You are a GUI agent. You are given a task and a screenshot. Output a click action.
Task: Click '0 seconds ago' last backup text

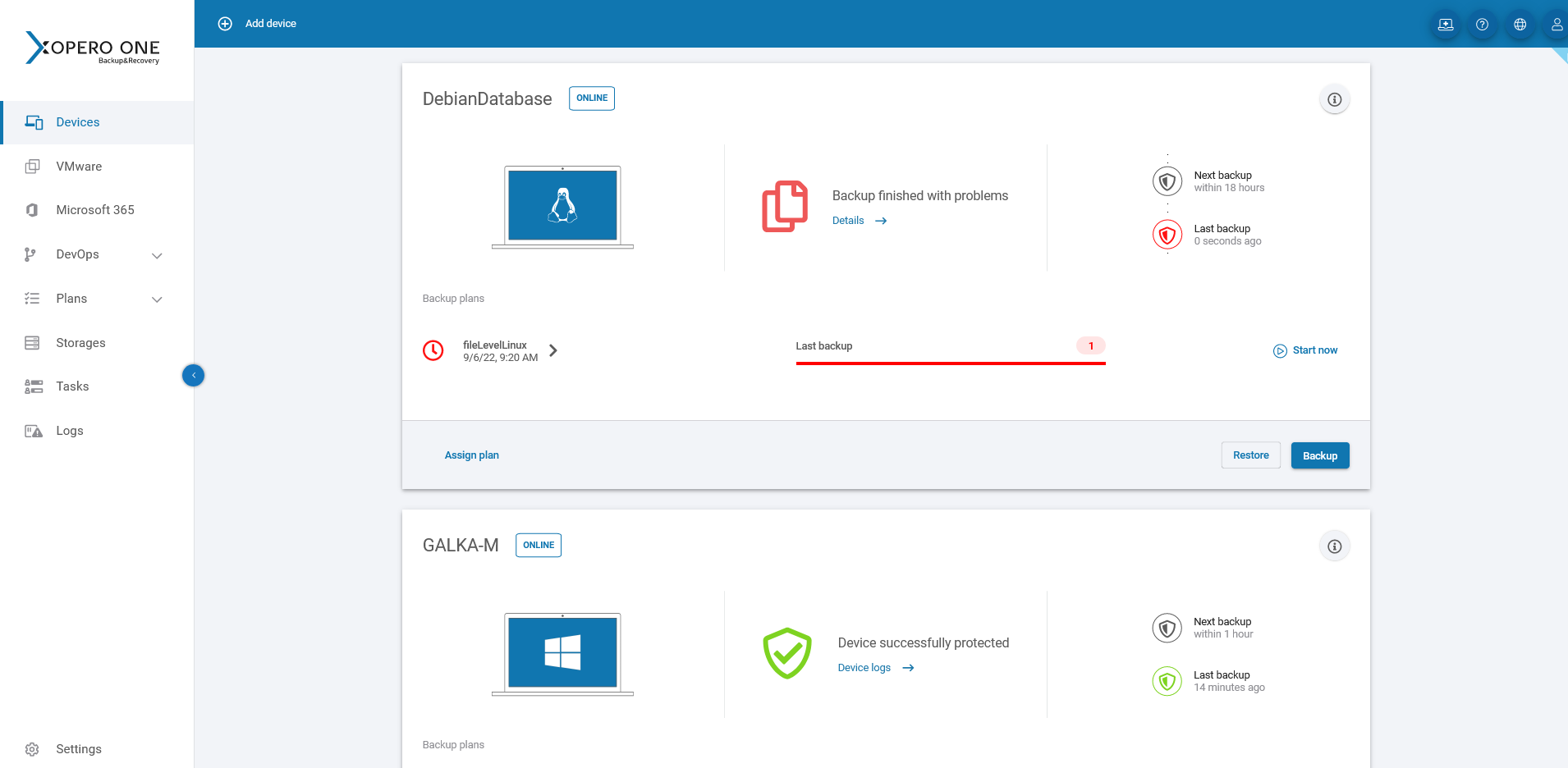1227,241
